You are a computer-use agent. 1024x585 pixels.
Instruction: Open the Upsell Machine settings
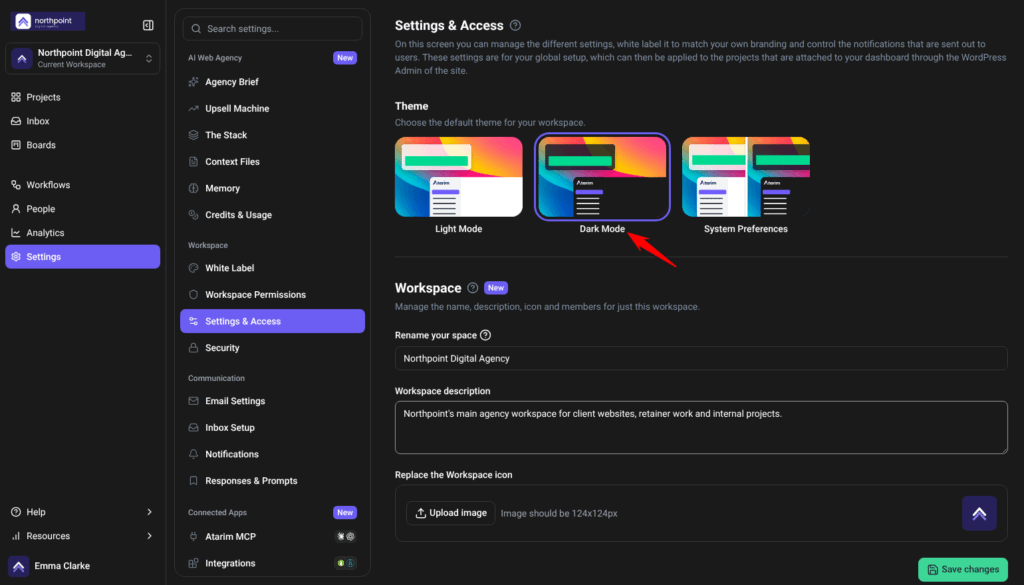[272, 108]
